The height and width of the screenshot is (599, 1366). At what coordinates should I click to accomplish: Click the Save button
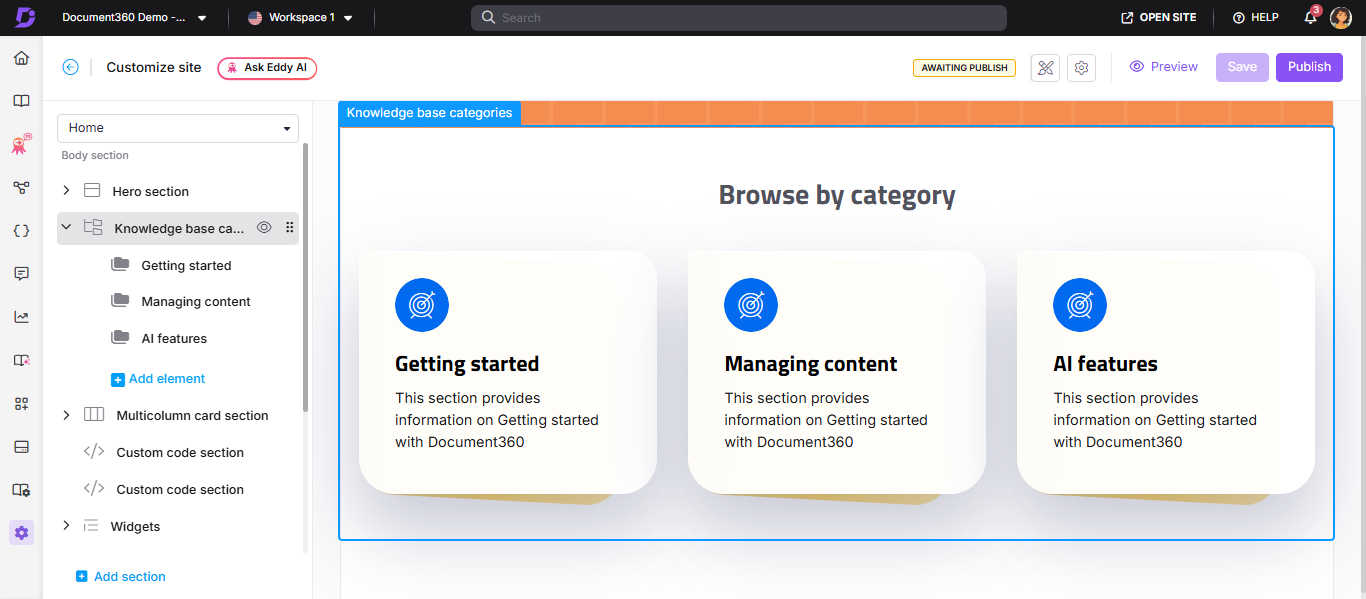coord(1242,67)
